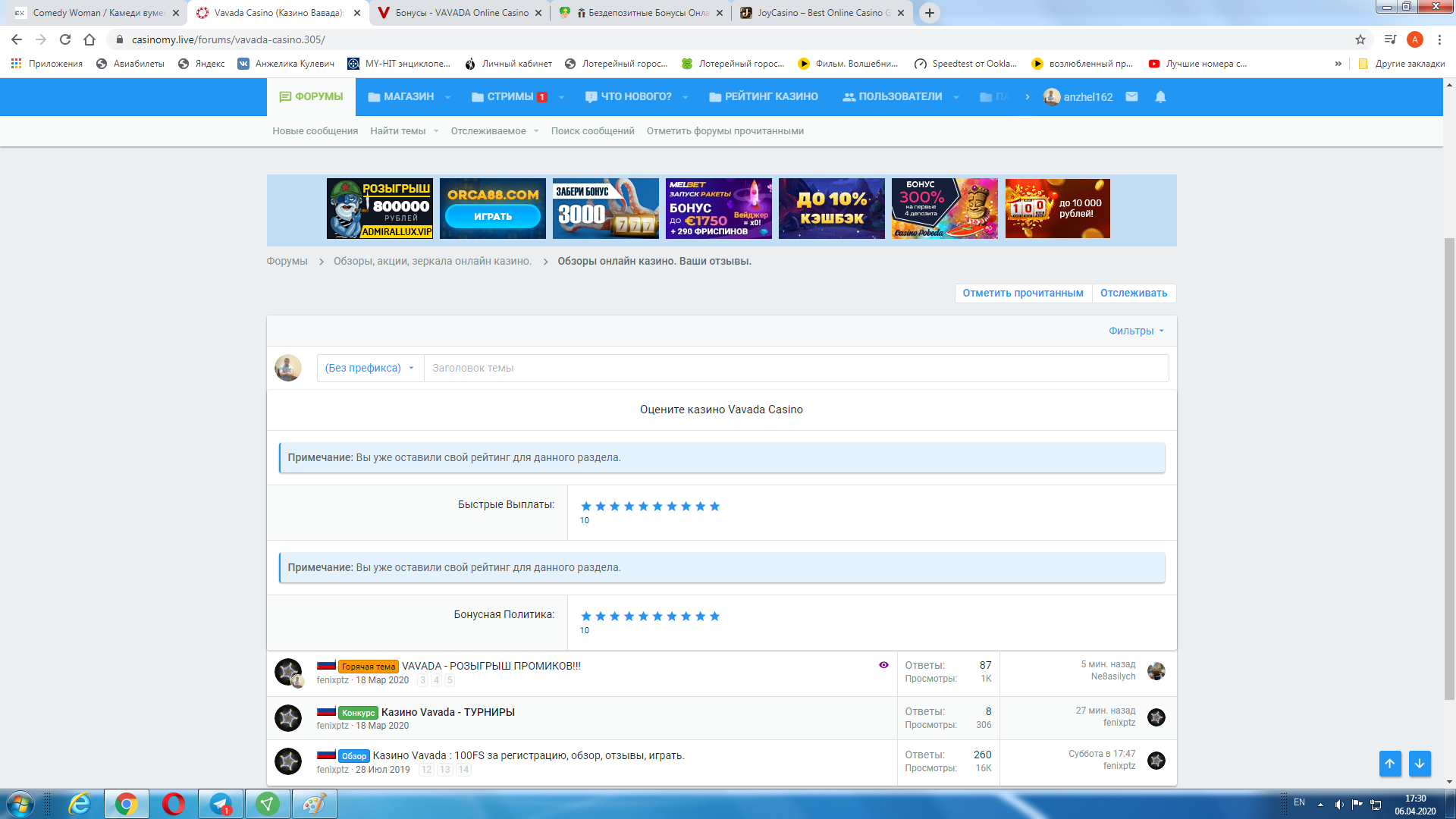This screenshot has width=1456, height=819.
Task: Open the ADMIRALLUX 800000 giveaway banner
Action: [x=380, y=209]
